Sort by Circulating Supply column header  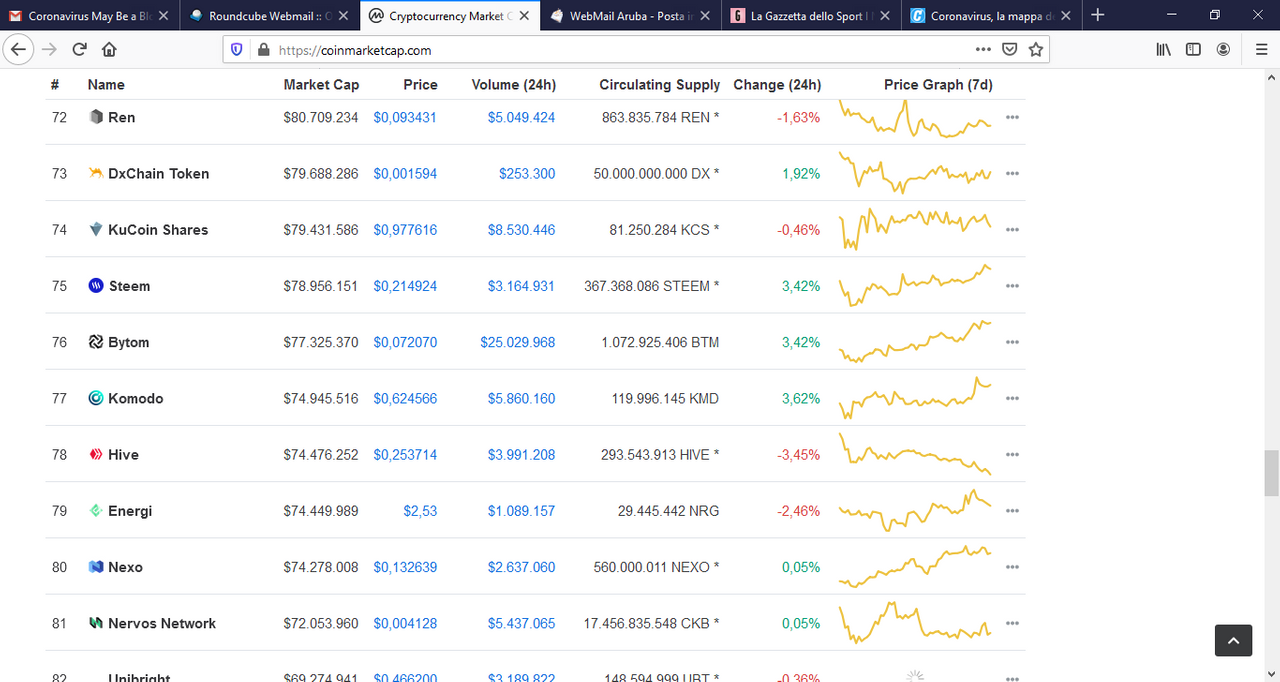[660, 85]
